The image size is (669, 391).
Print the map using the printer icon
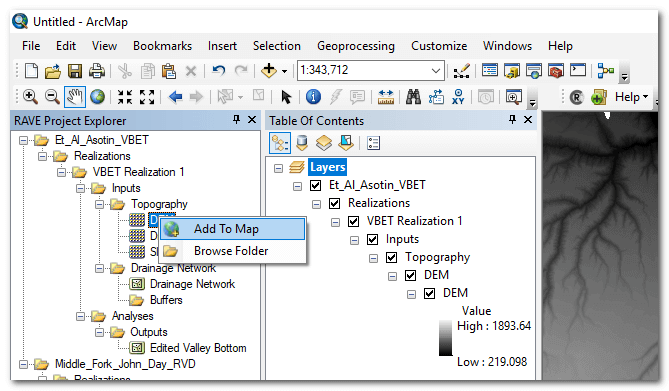[97, 71]
